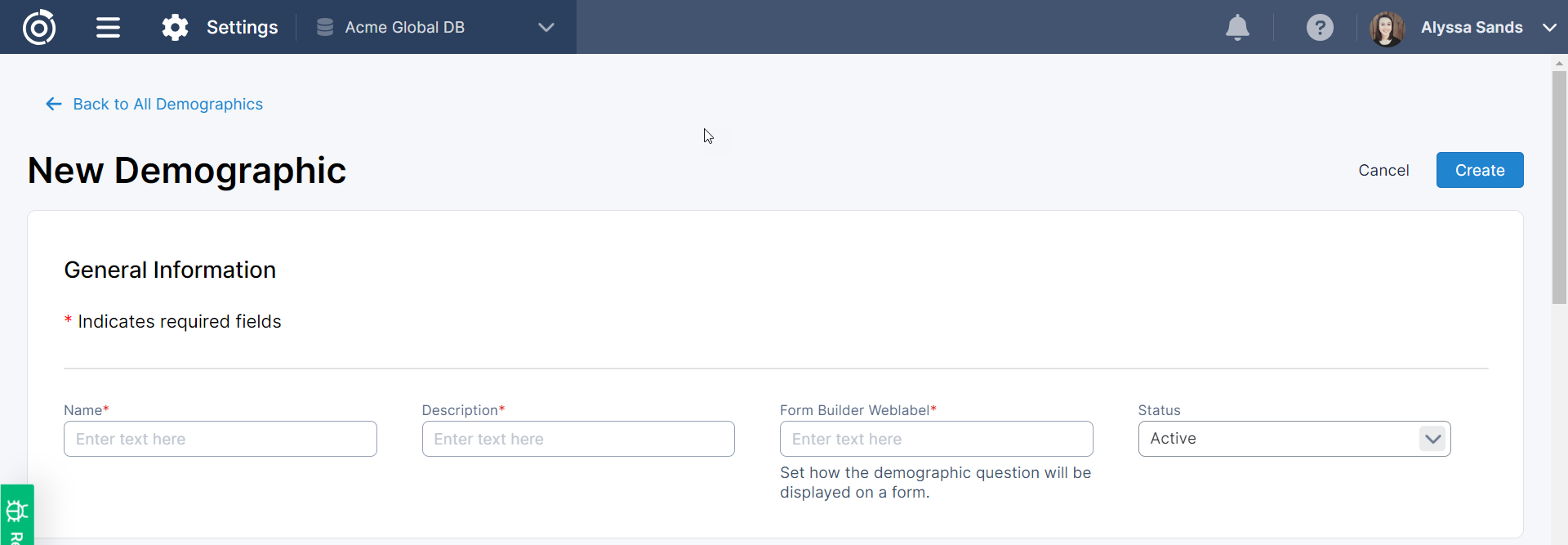The width and height of the screenshot is (1568, 545).
Task: Open the Status dropdown showing Active
Action: pyautogui.click(x=1294, y=439)
